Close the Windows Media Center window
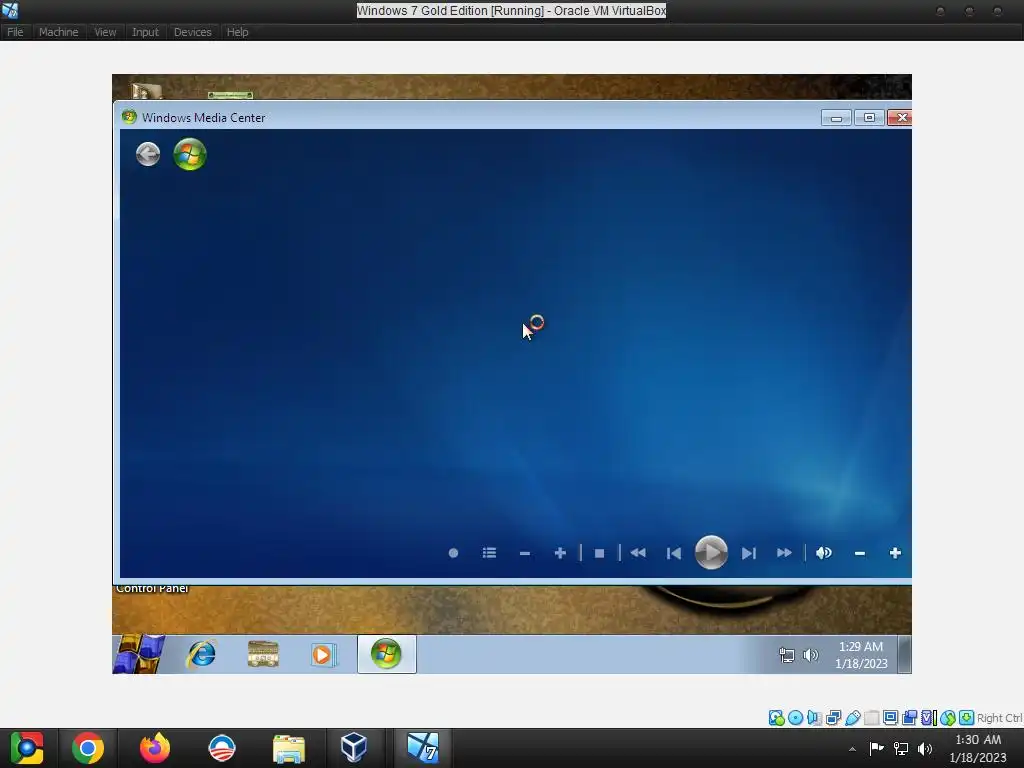Screen dimensions: 1024x768 [902, 118]
